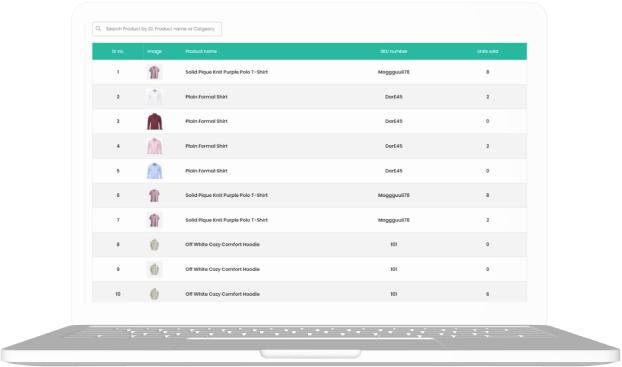Screen dimensions: 622x367
Task: Click the magnifier icon in the search box
Action: [x=98, y=29]
